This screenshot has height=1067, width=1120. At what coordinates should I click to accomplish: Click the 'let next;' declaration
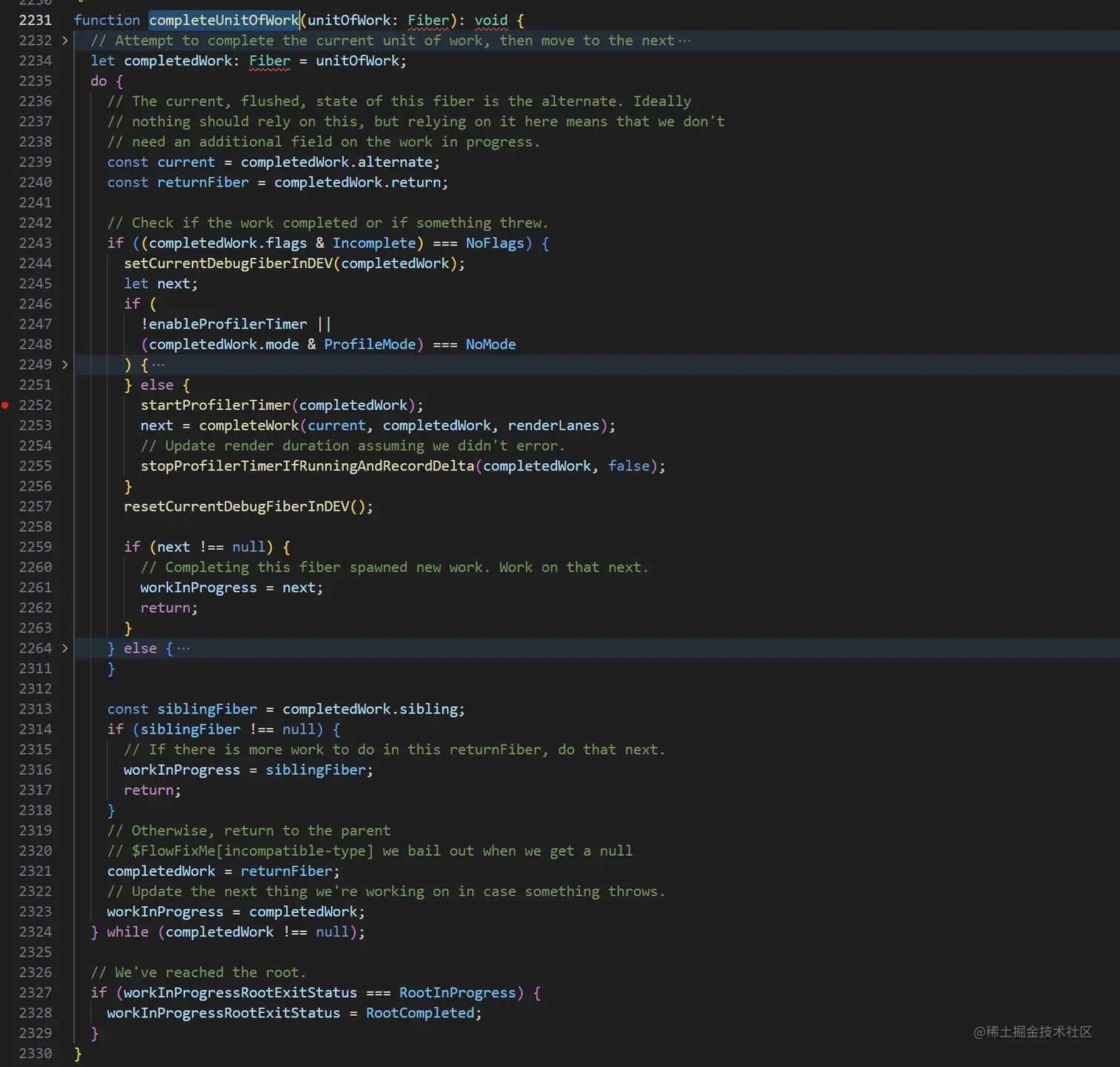pyautogui.click(x=161, y=284)
